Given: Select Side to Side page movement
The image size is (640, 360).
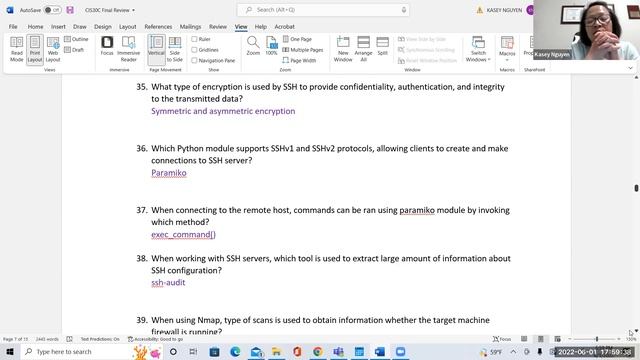Looking at the screenshot, I should (x=175, y=49).
